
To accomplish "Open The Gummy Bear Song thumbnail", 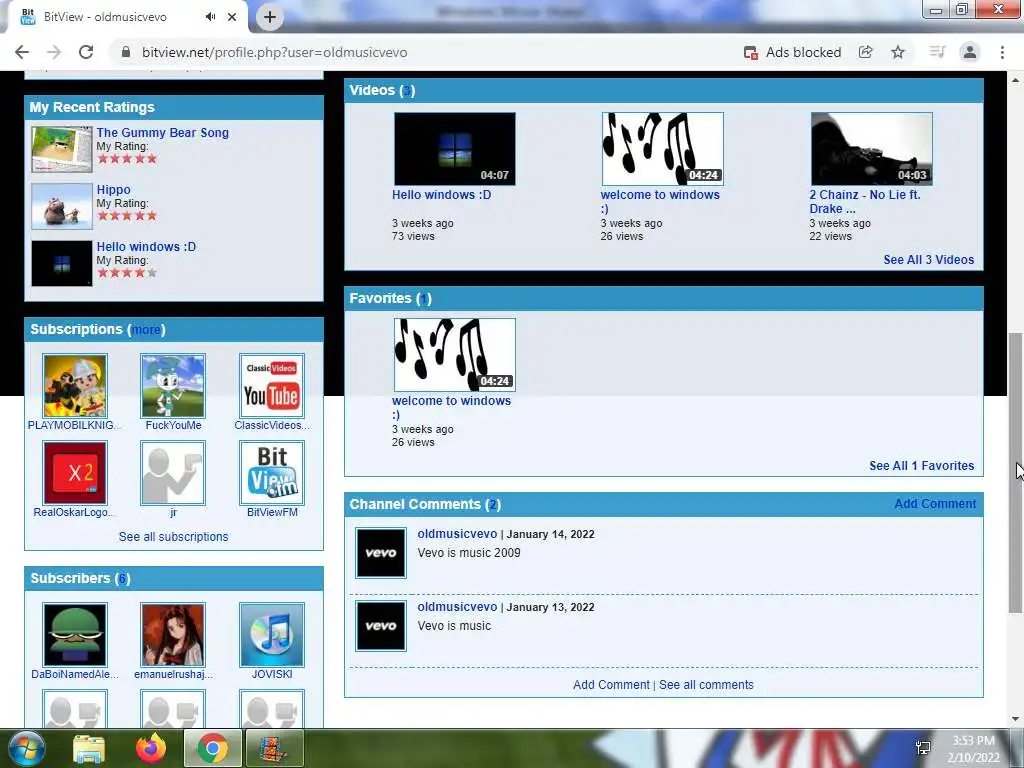I will click(62, 150).
